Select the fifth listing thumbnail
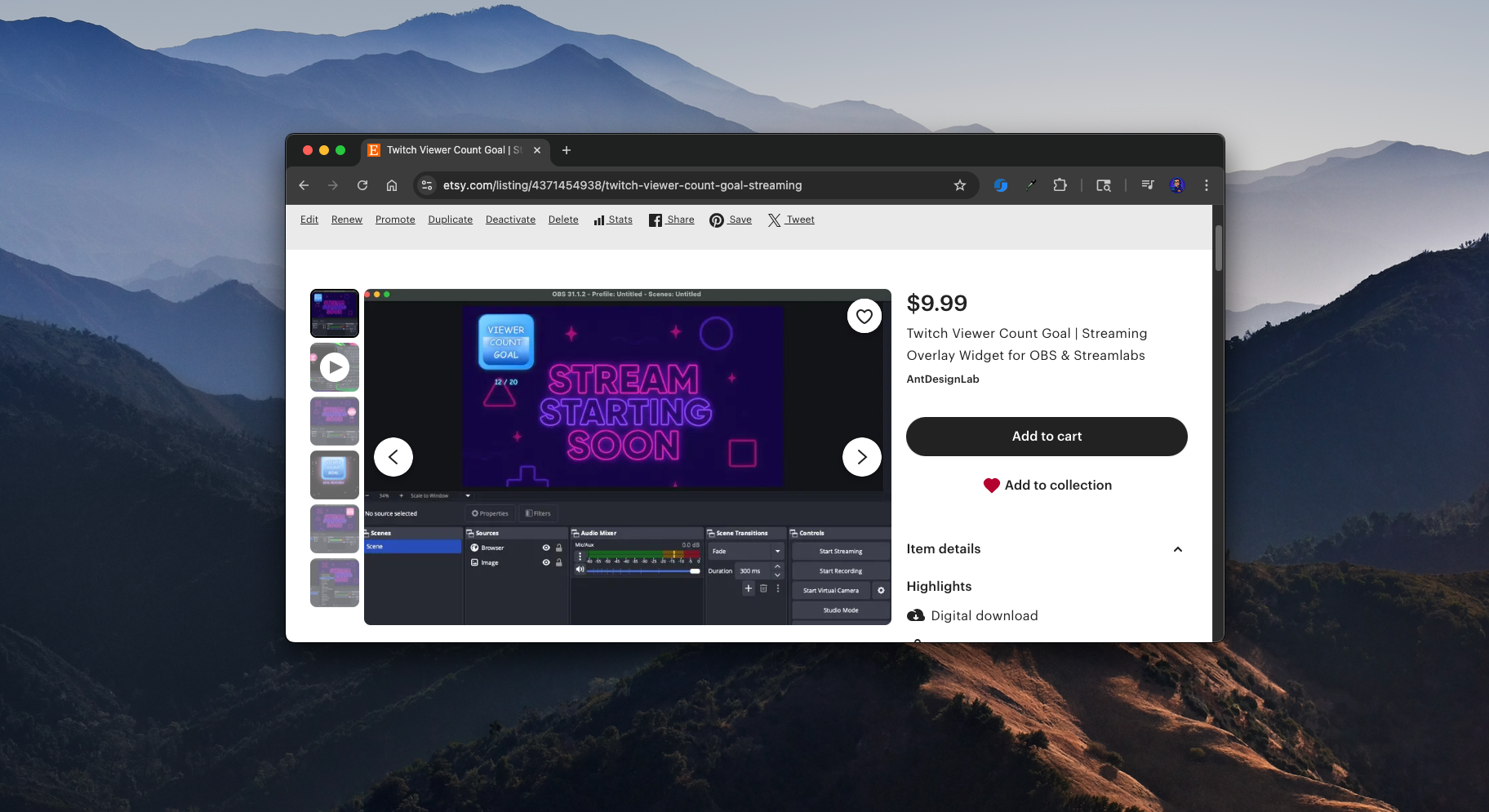The image size is (1489, 812). coord(335,529)
